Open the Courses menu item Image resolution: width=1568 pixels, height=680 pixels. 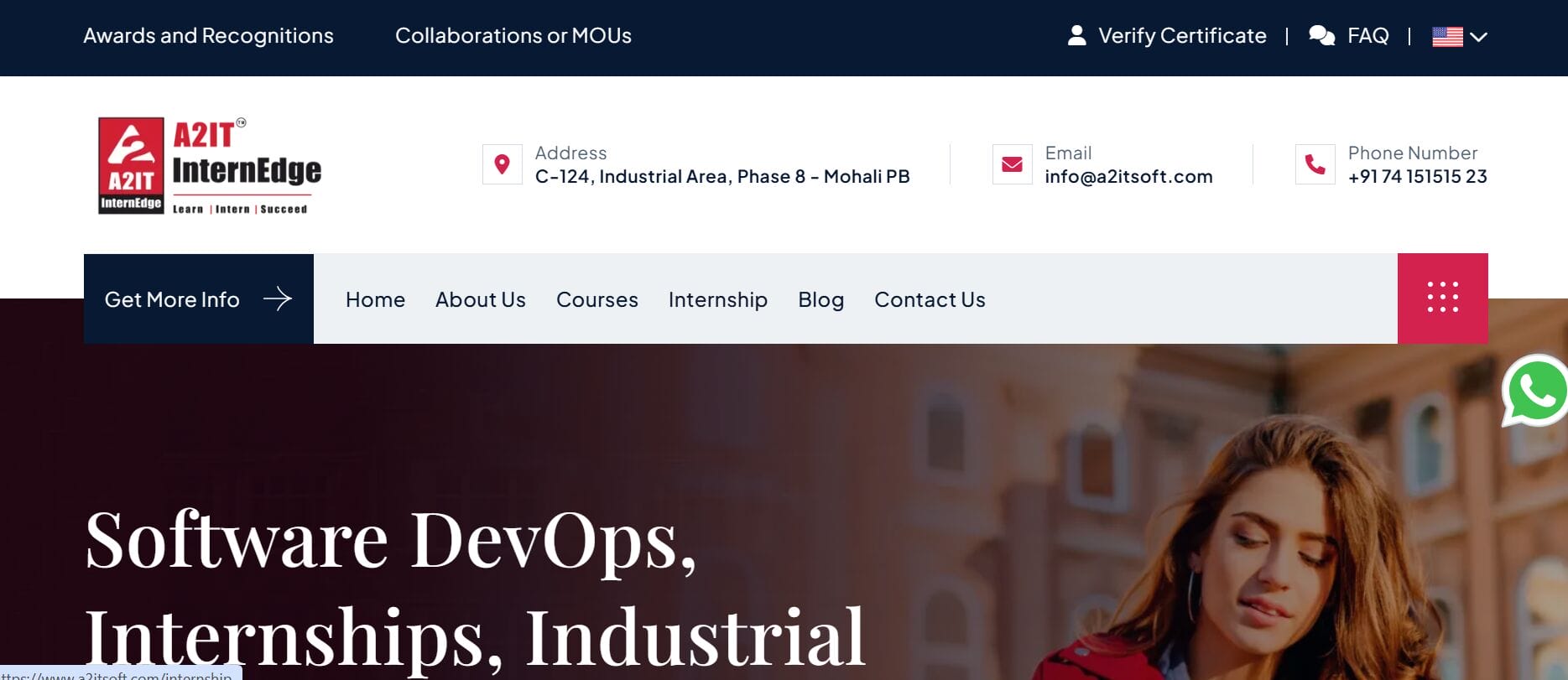coord(596,299)
